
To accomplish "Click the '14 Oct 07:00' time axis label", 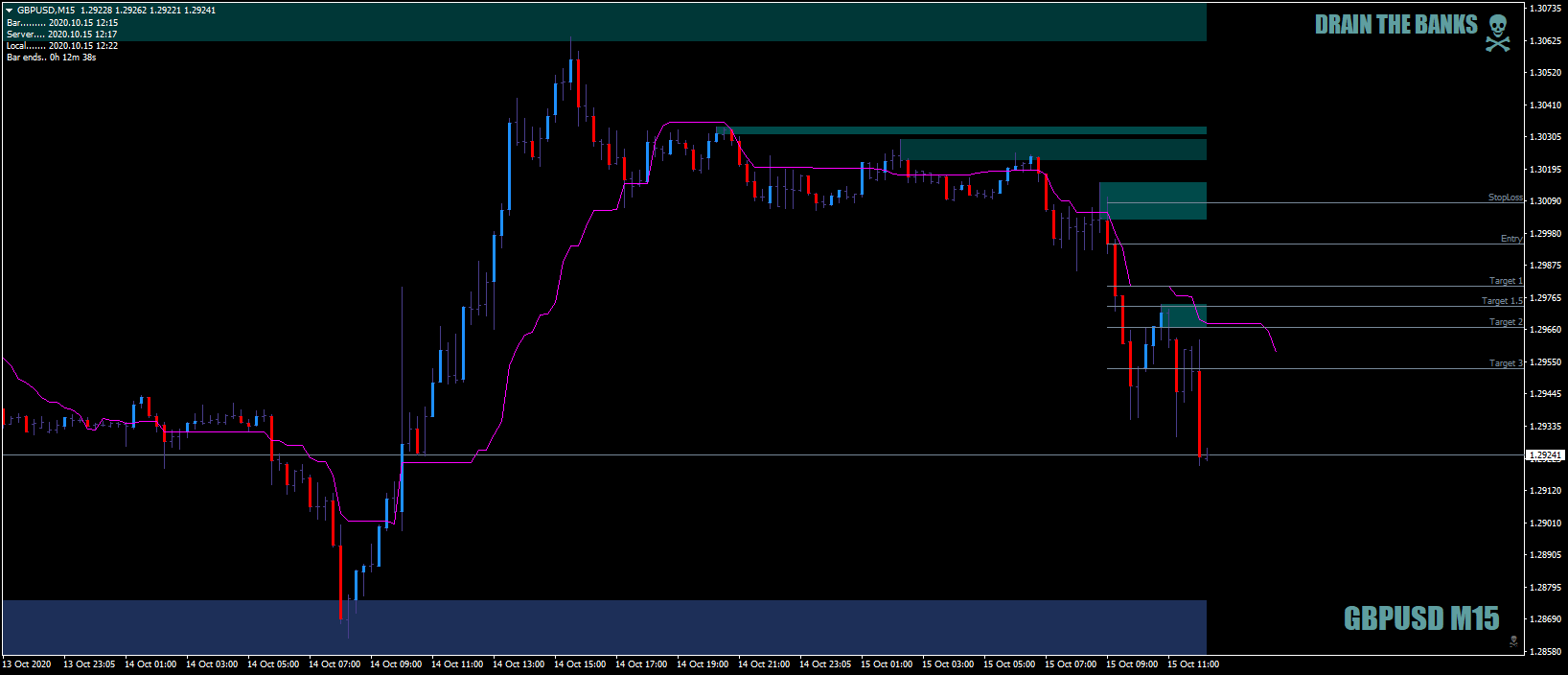I will click(x=334, y=663).
